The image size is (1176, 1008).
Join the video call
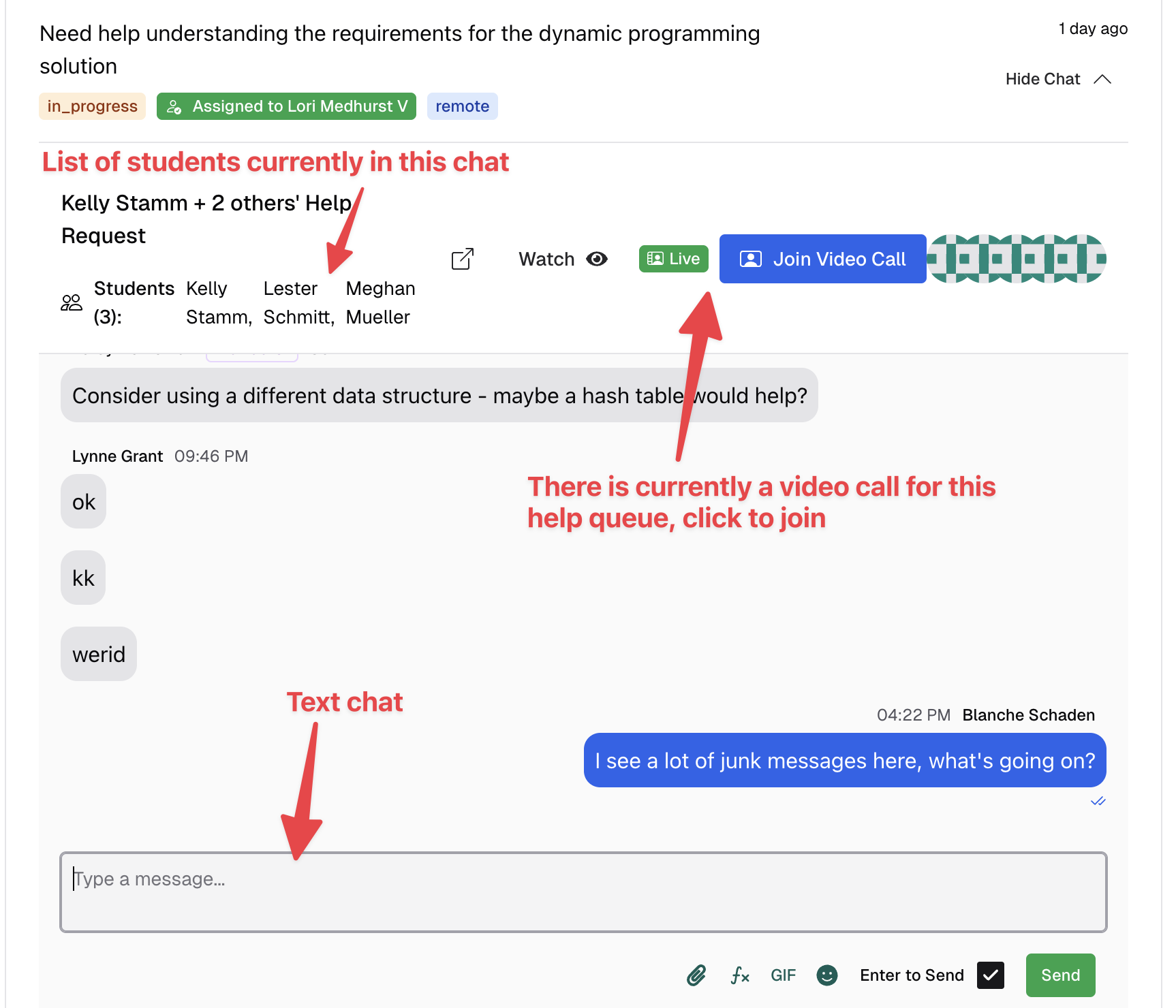822,259
